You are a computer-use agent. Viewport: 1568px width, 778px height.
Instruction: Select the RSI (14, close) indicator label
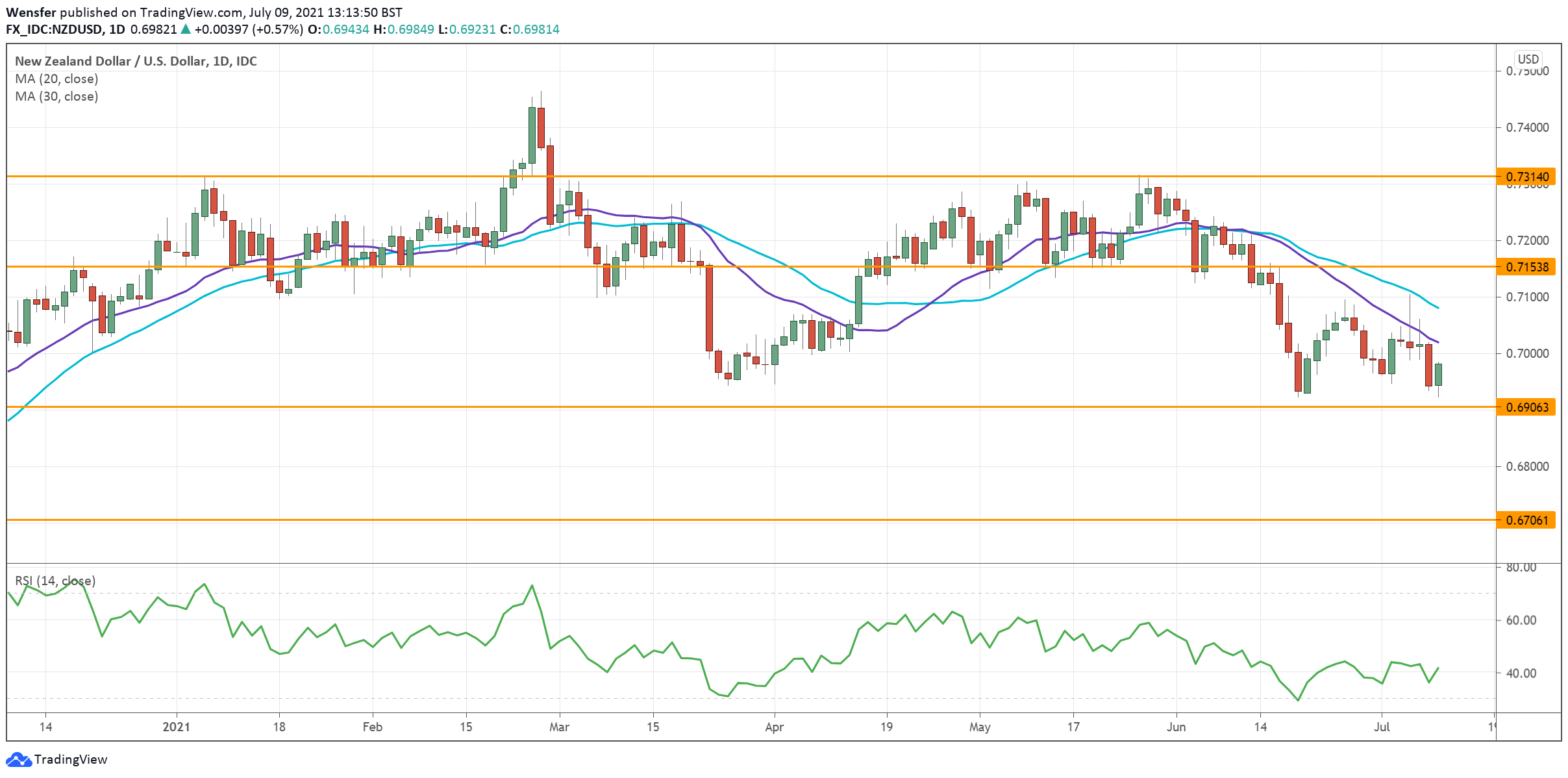click(55, 581)
